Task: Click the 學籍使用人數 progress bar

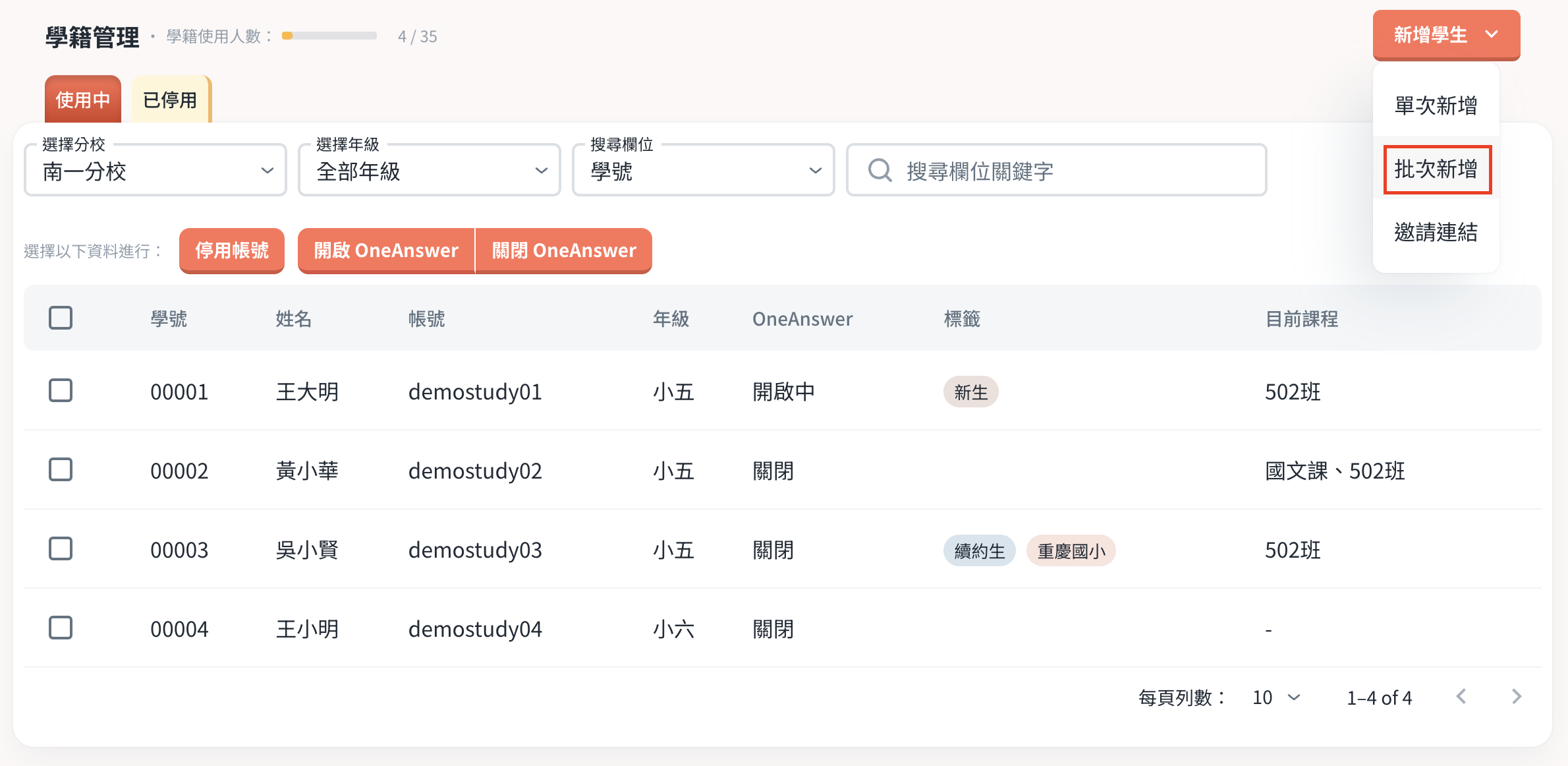Action: (x=329, y=36)
